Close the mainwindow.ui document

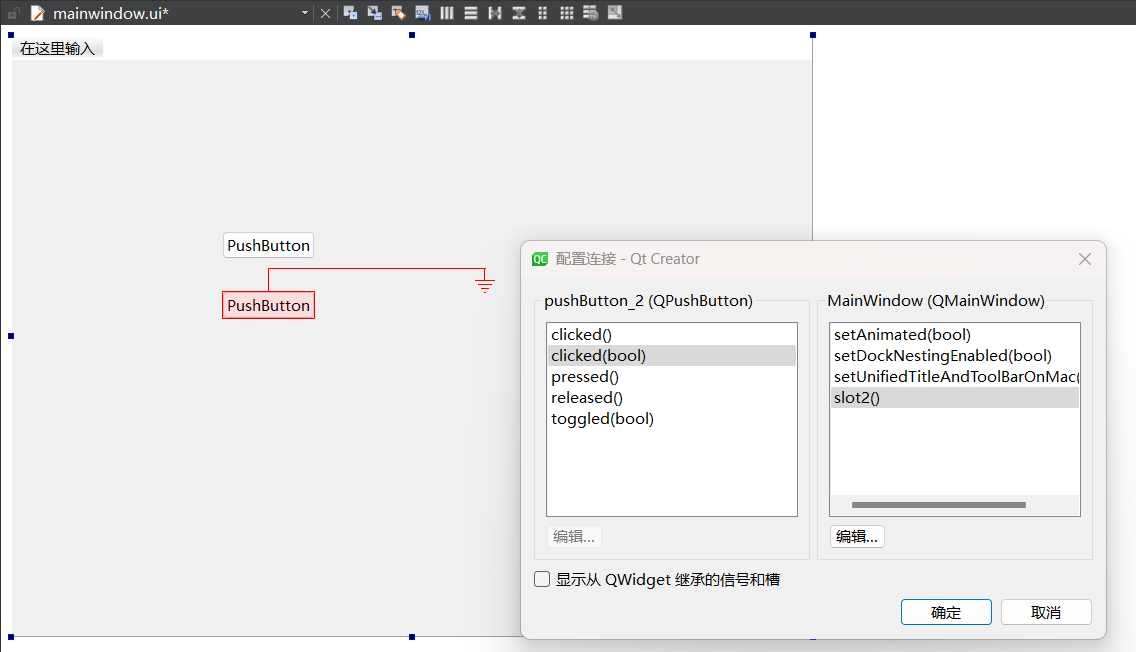325,13
